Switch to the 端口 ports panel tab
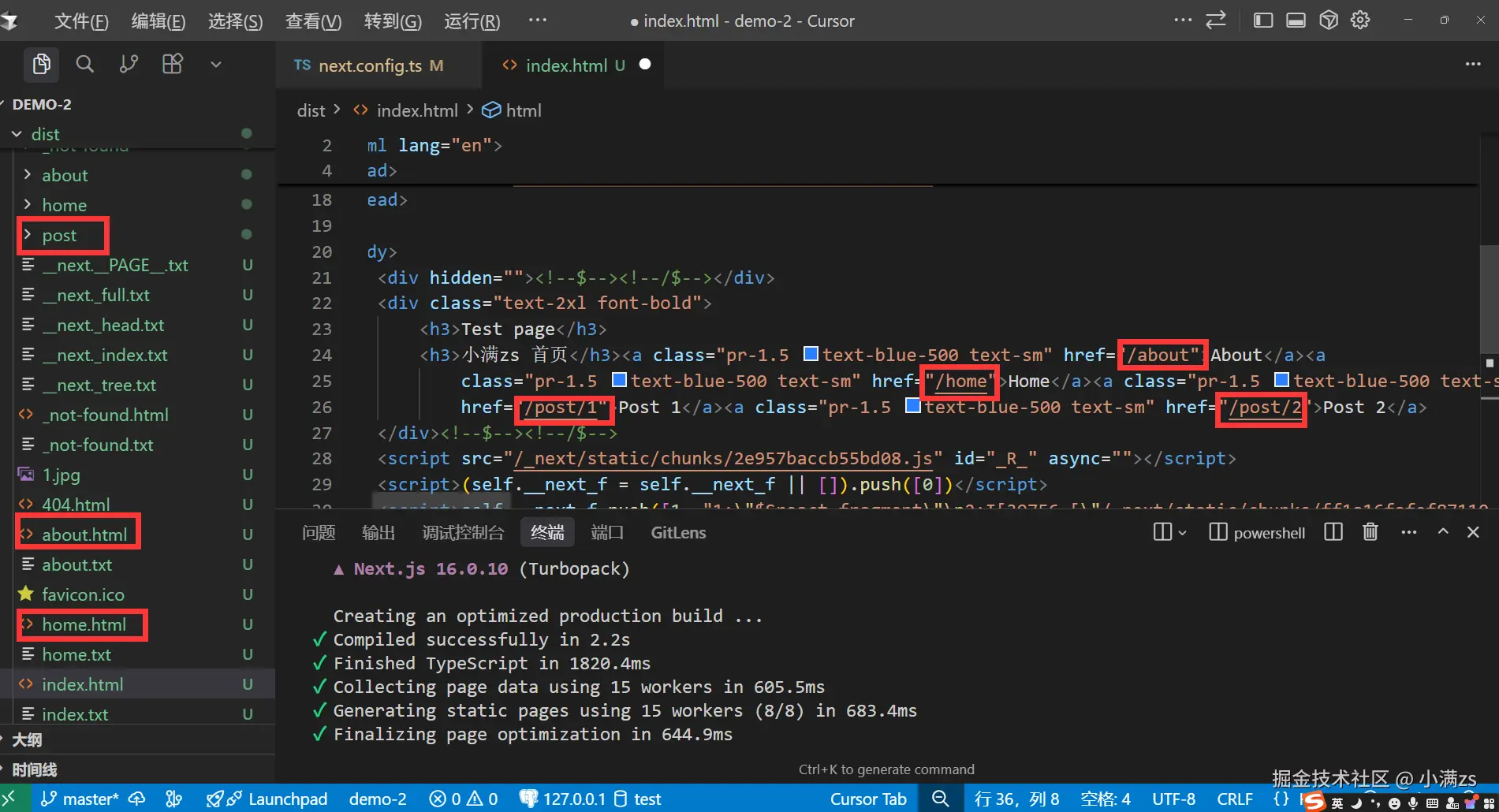Viewport: 1499px width, 812px height. click(607, 533)
